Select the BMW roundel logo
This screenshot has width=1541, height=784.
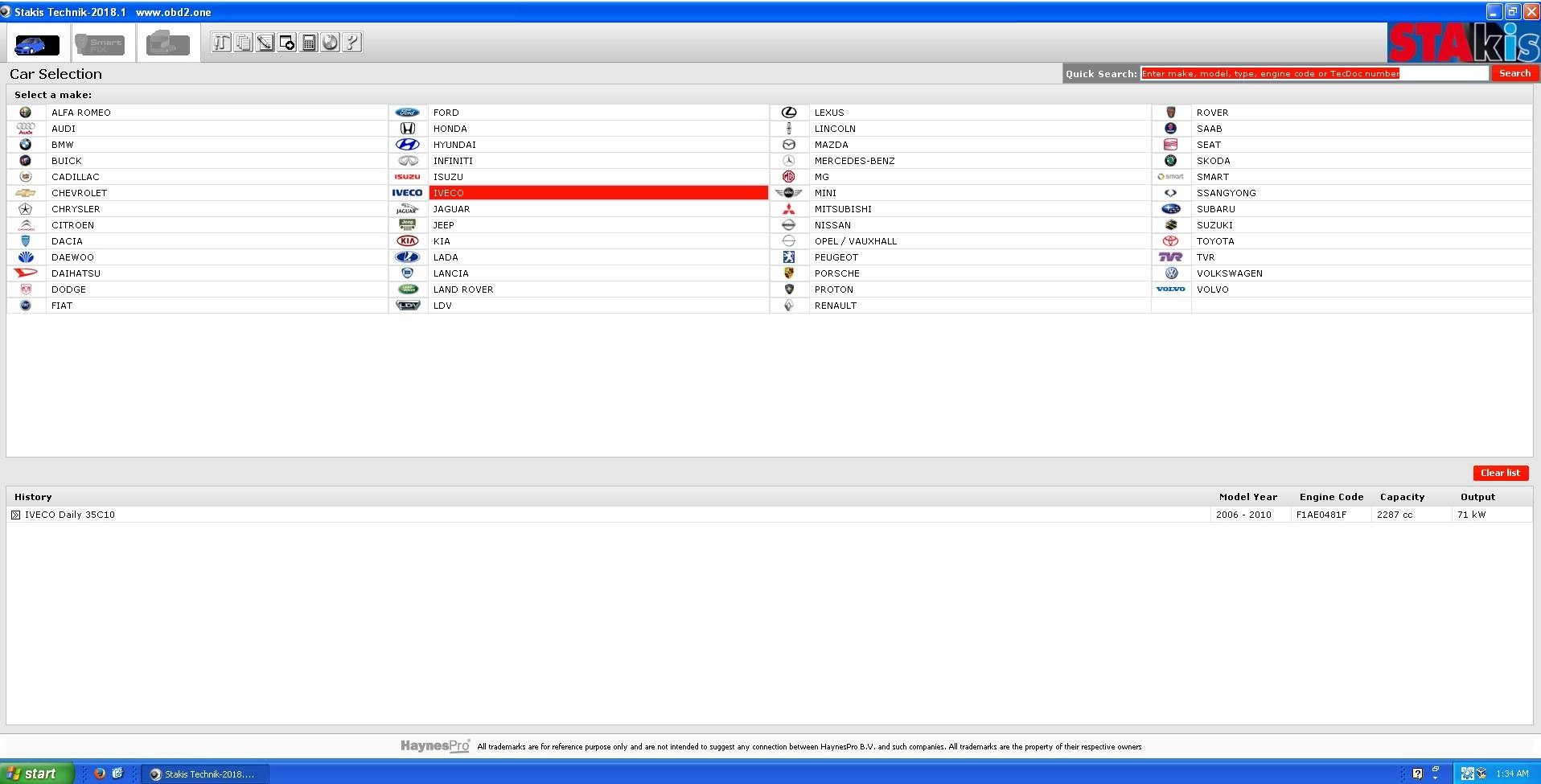pyautogui.click(x=26, y=145)
